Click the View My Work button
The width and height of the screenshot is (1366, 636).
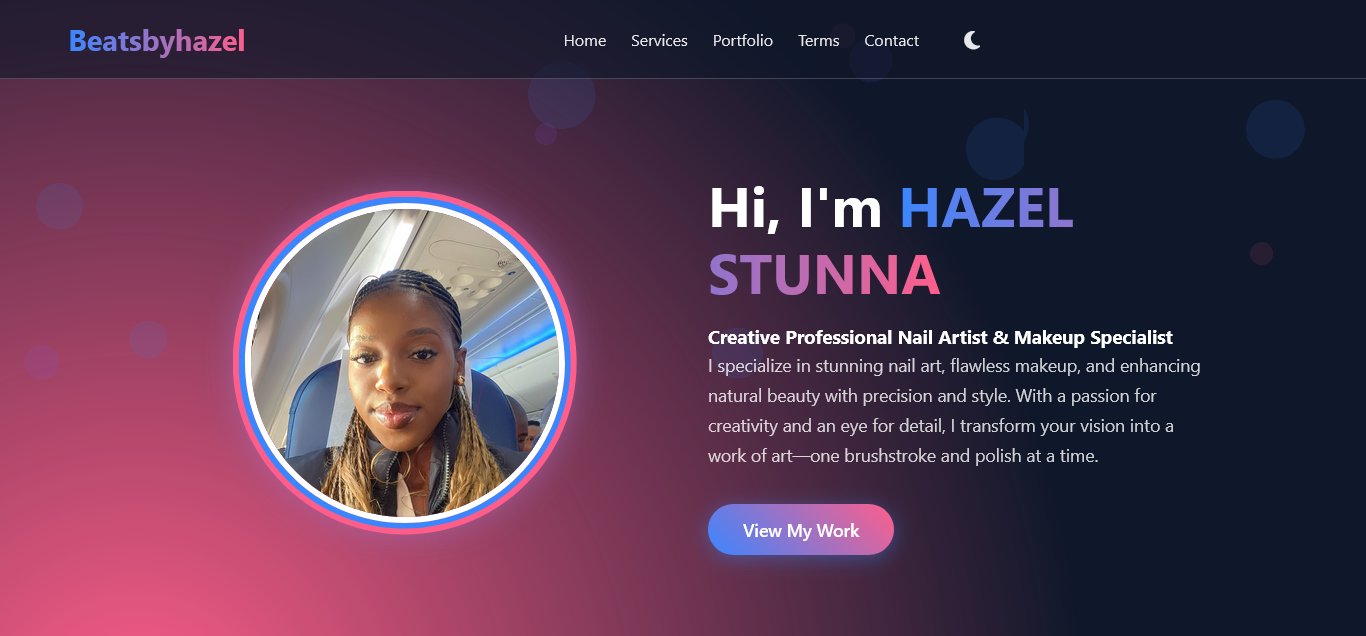801,530
